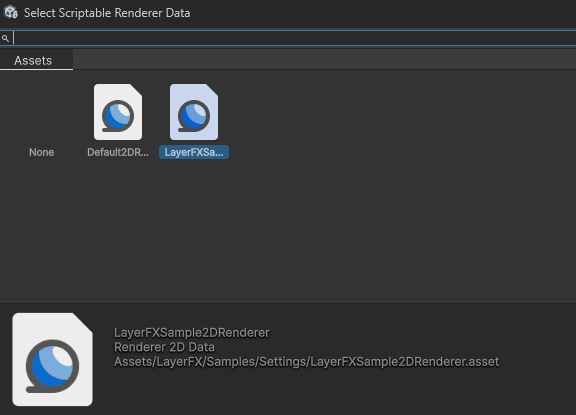Click the Renderer 2D Data type text

coord(164,347)
